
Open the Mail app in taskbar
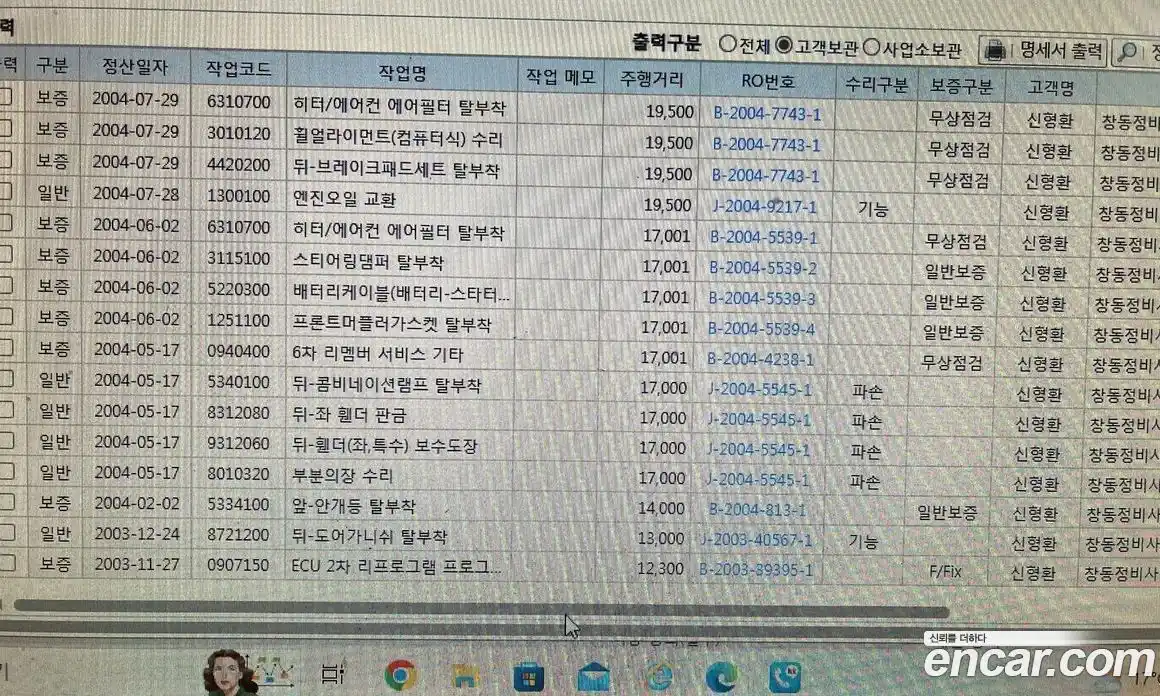[593, 677]
